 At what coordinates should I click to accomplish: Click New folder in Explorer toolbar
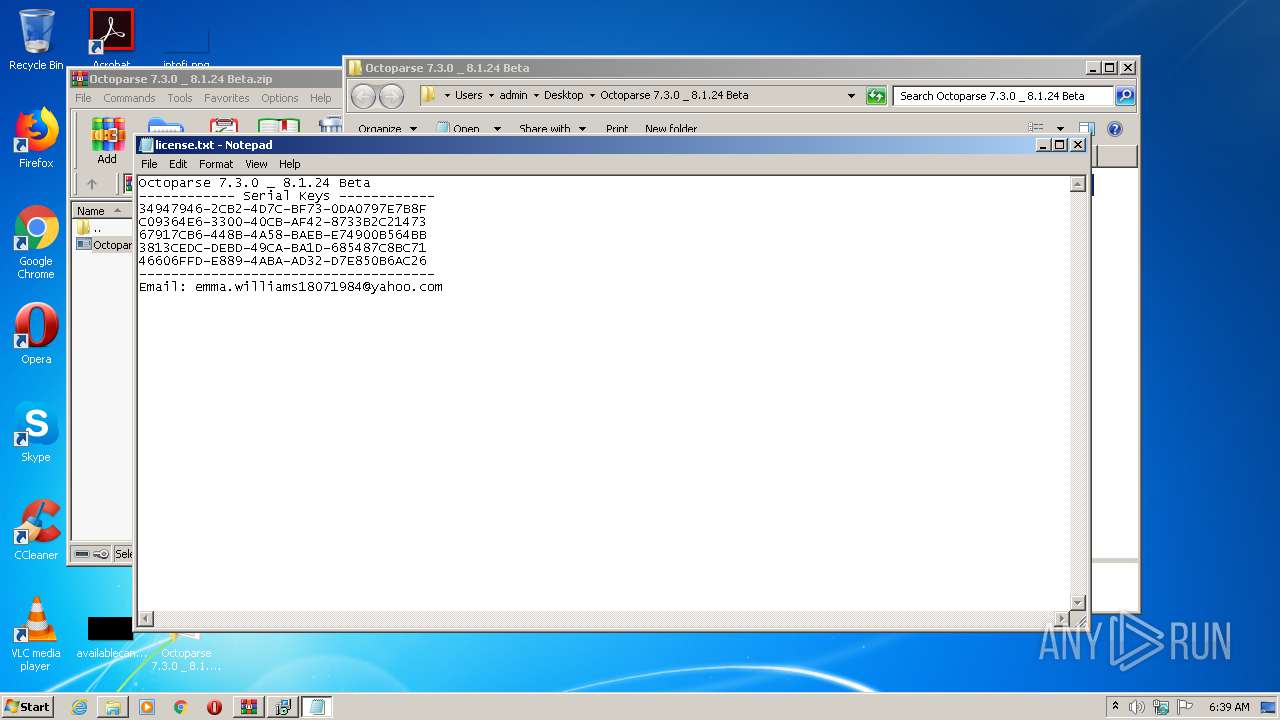(x=671, y=129)
